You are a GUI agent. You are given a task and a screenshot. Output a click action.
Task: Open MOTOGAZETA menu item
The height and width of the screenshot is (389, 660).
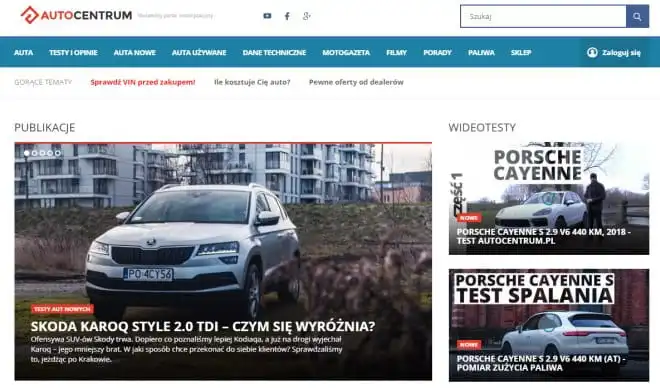(346, 53)
